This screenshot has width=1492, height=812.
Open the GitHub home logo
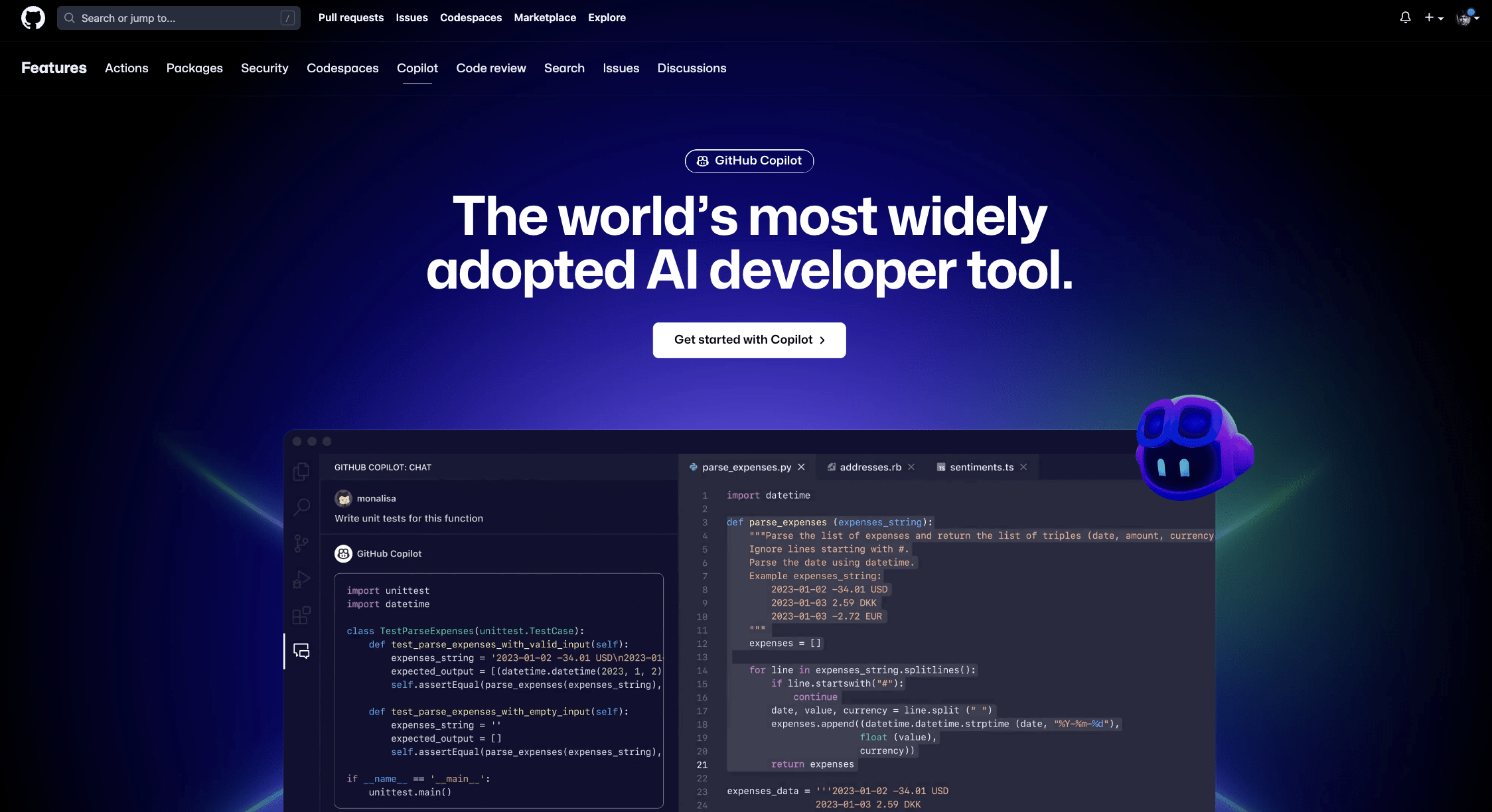tap(33, 18)
